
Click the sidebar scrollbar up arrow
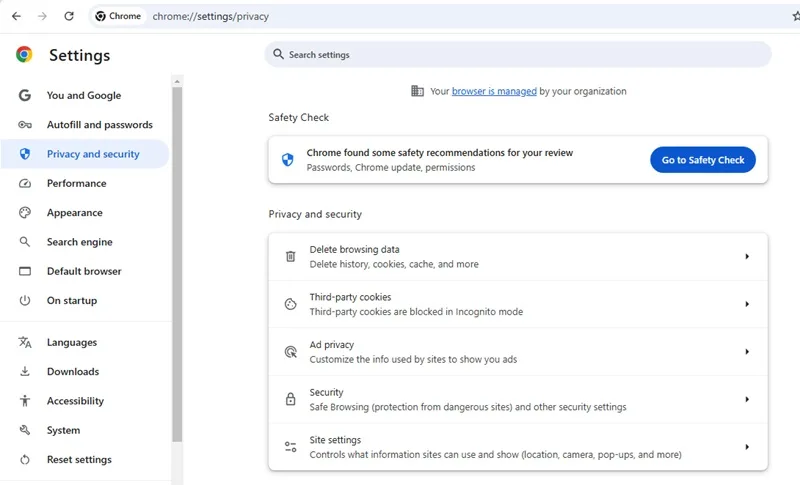point(177,82)
